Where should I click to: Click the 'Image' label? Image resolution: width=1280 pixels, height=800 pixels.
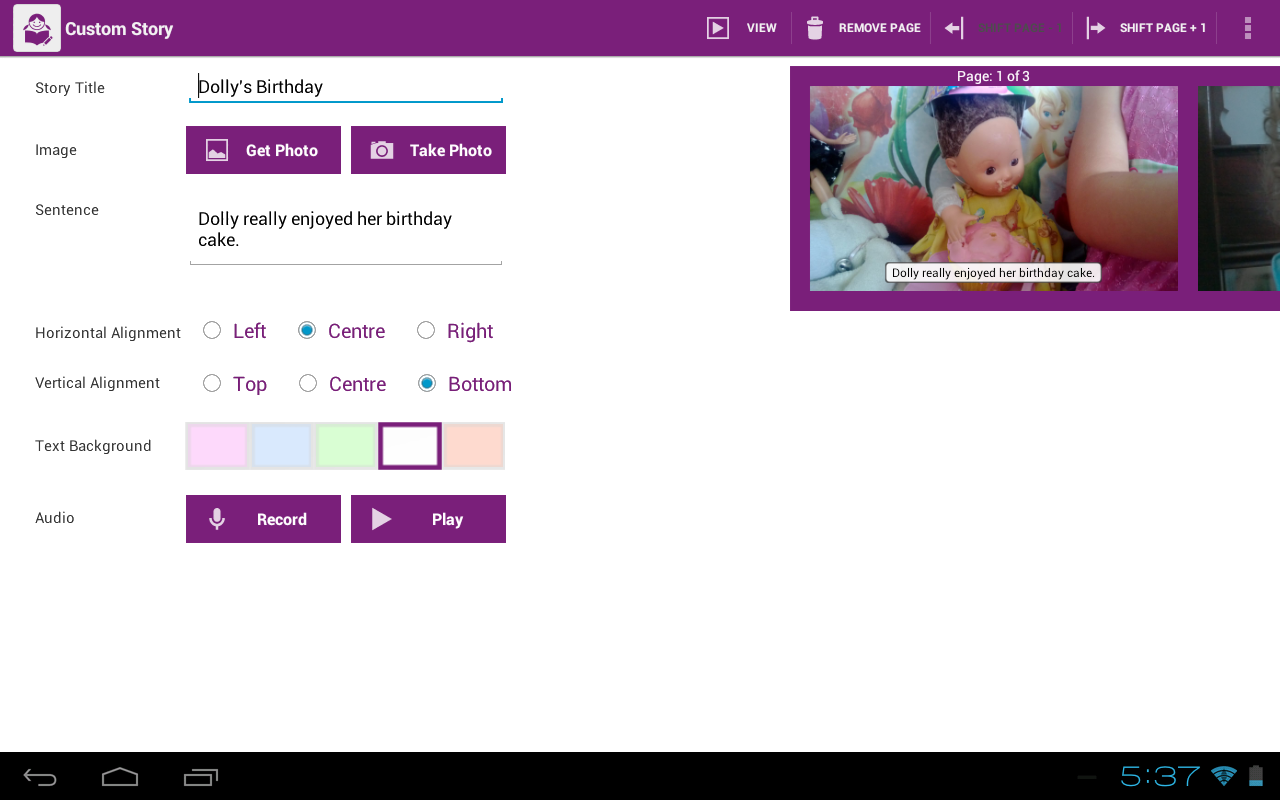(56, 150)
